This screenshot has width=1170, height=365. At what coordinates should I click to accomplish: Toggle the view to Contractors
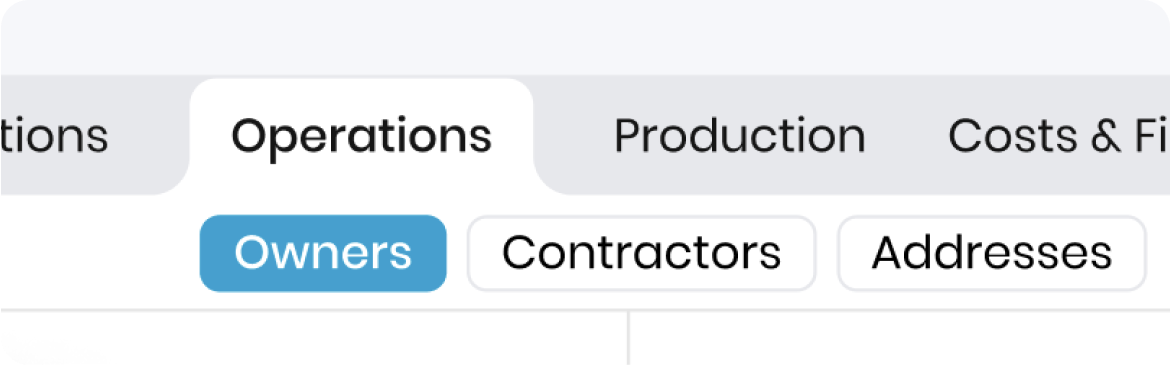click(642, 253)
